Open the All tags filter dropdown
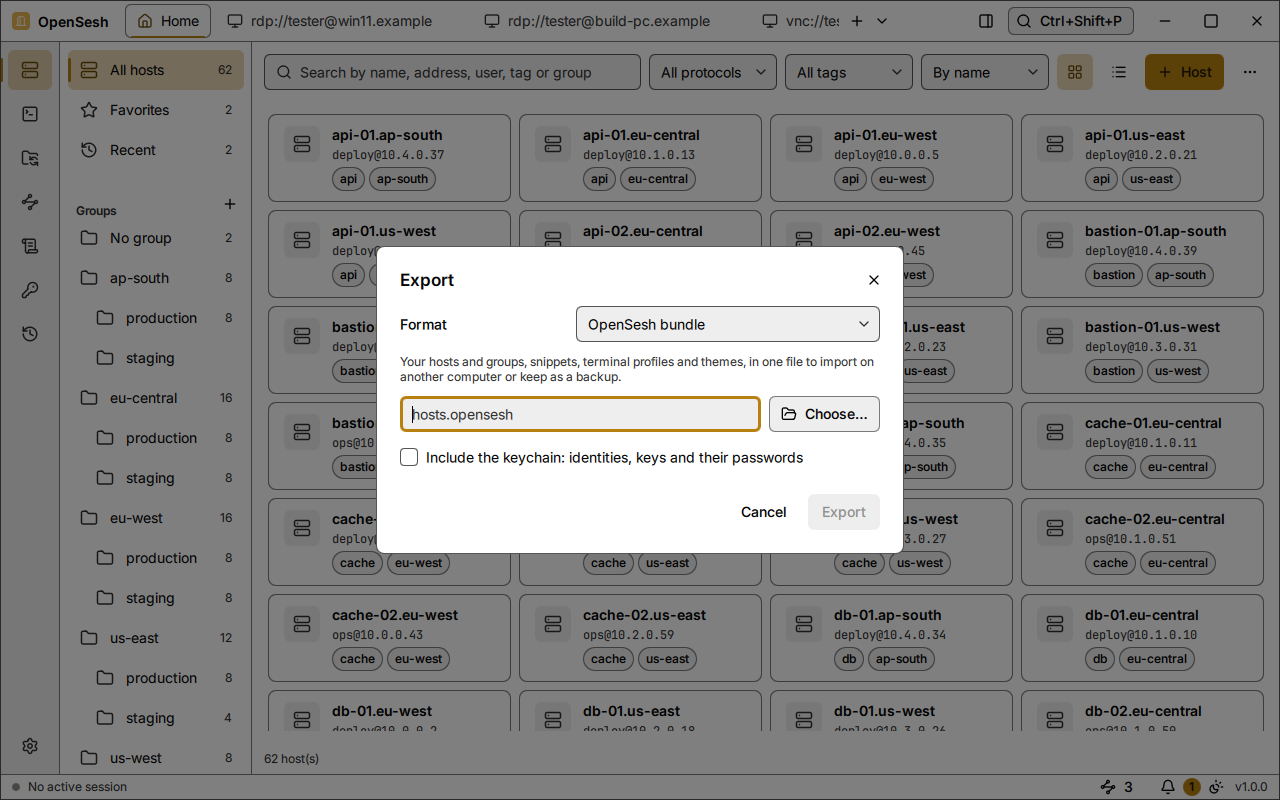The width and height of the screenshot is (1280, 800). pyautogui.click(x=849, y=72)
